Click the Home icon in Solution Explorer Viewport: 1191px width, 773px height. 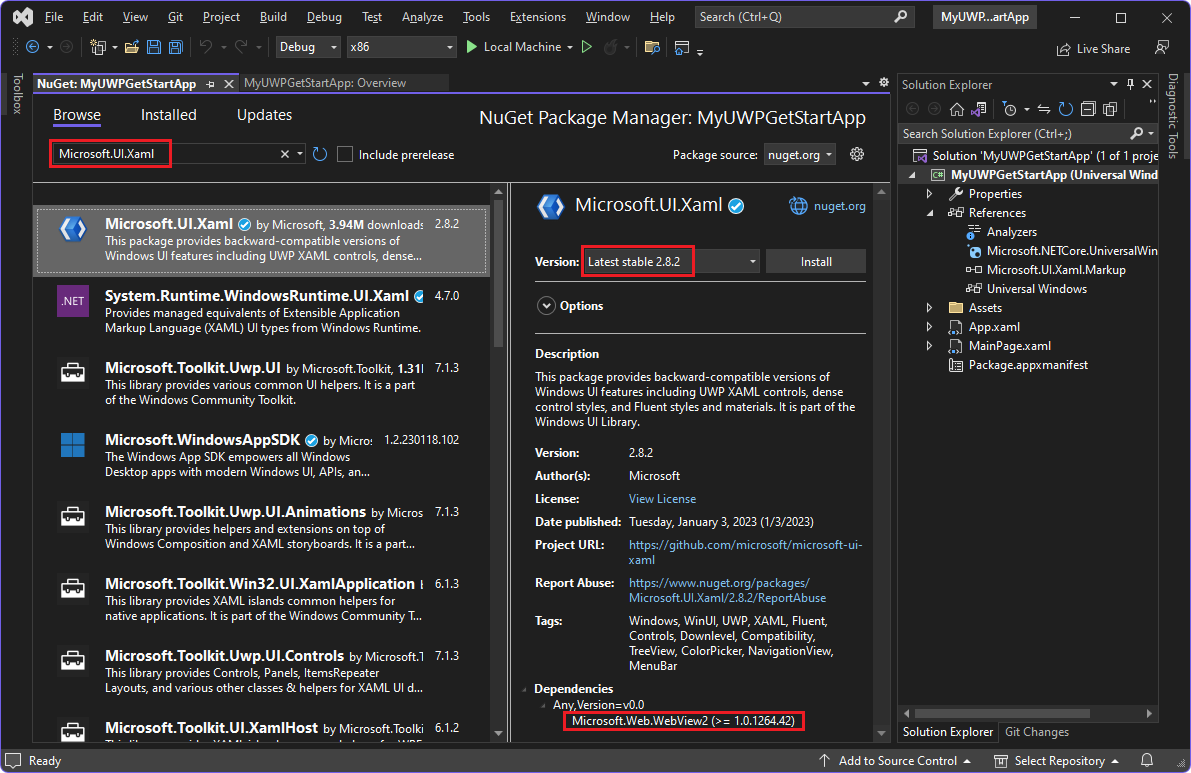[x=957, y=110]
